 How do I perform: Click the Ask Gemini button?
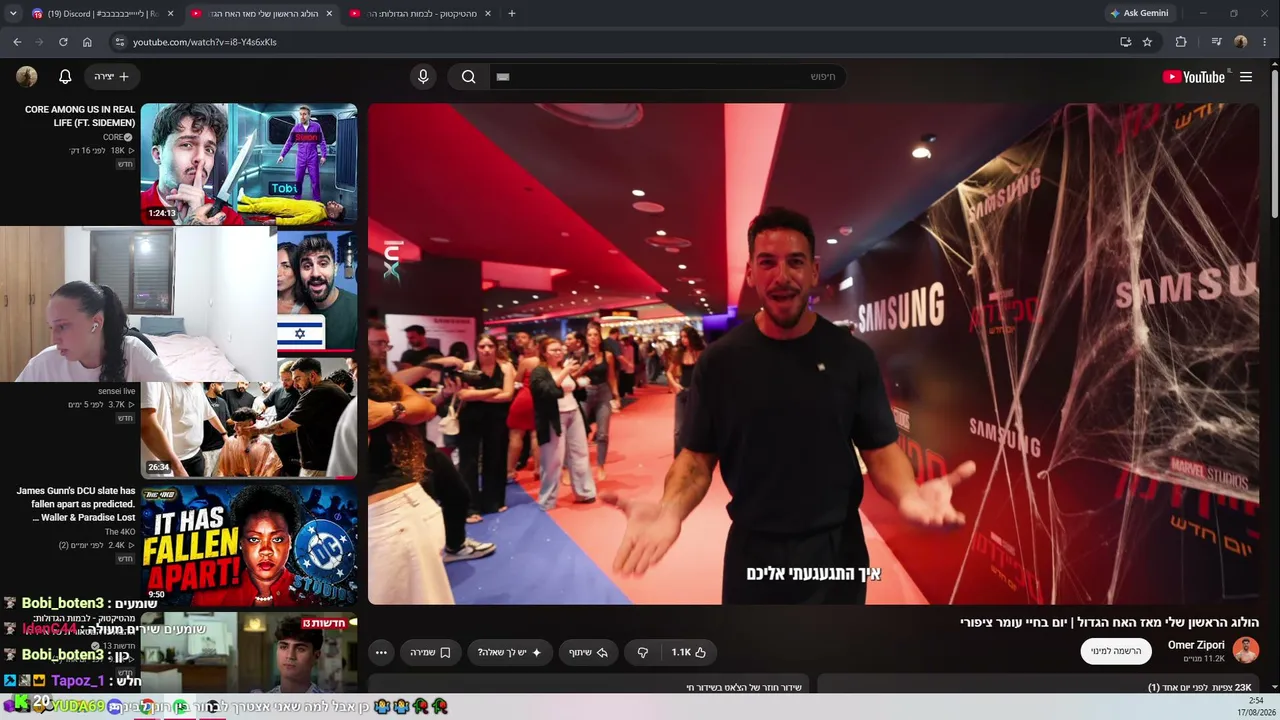tap(1139, 13)
